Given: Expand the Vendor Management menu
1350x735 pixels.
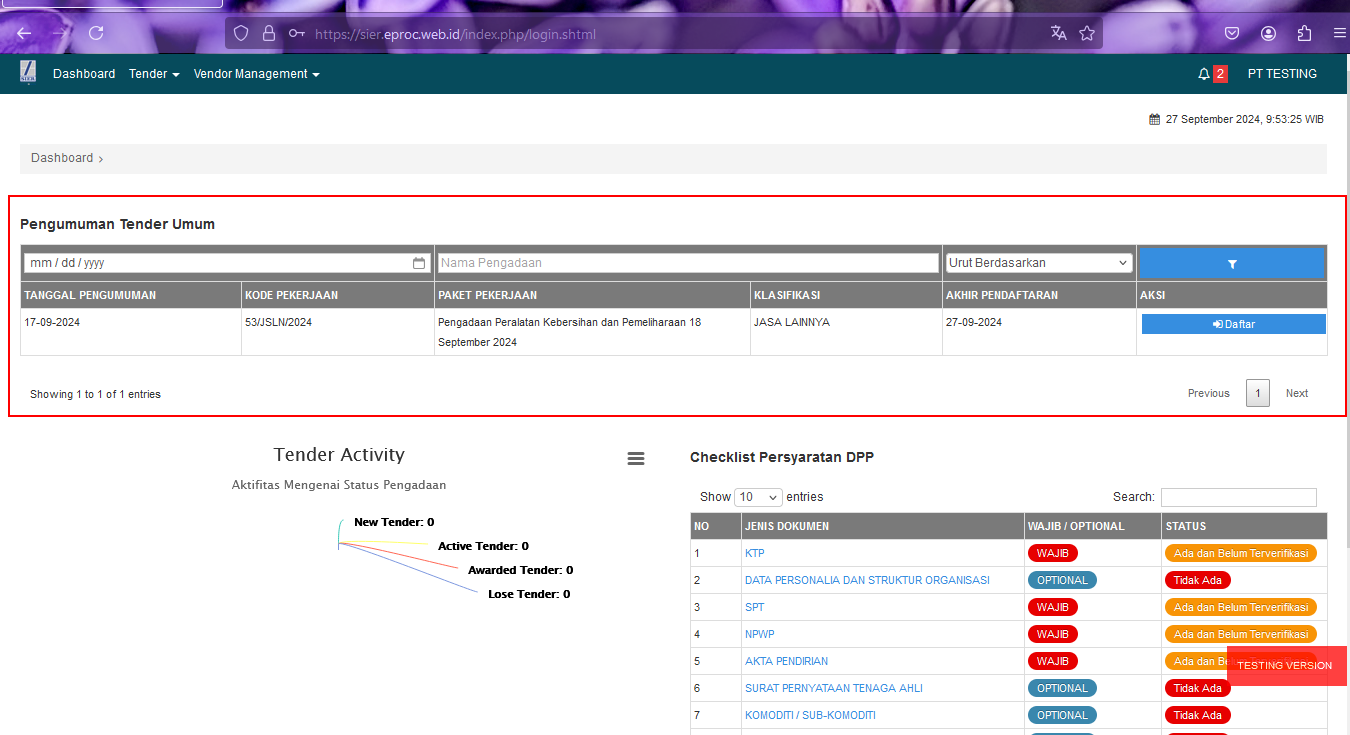Looking at the screenshot, I should tap(256, 74).
